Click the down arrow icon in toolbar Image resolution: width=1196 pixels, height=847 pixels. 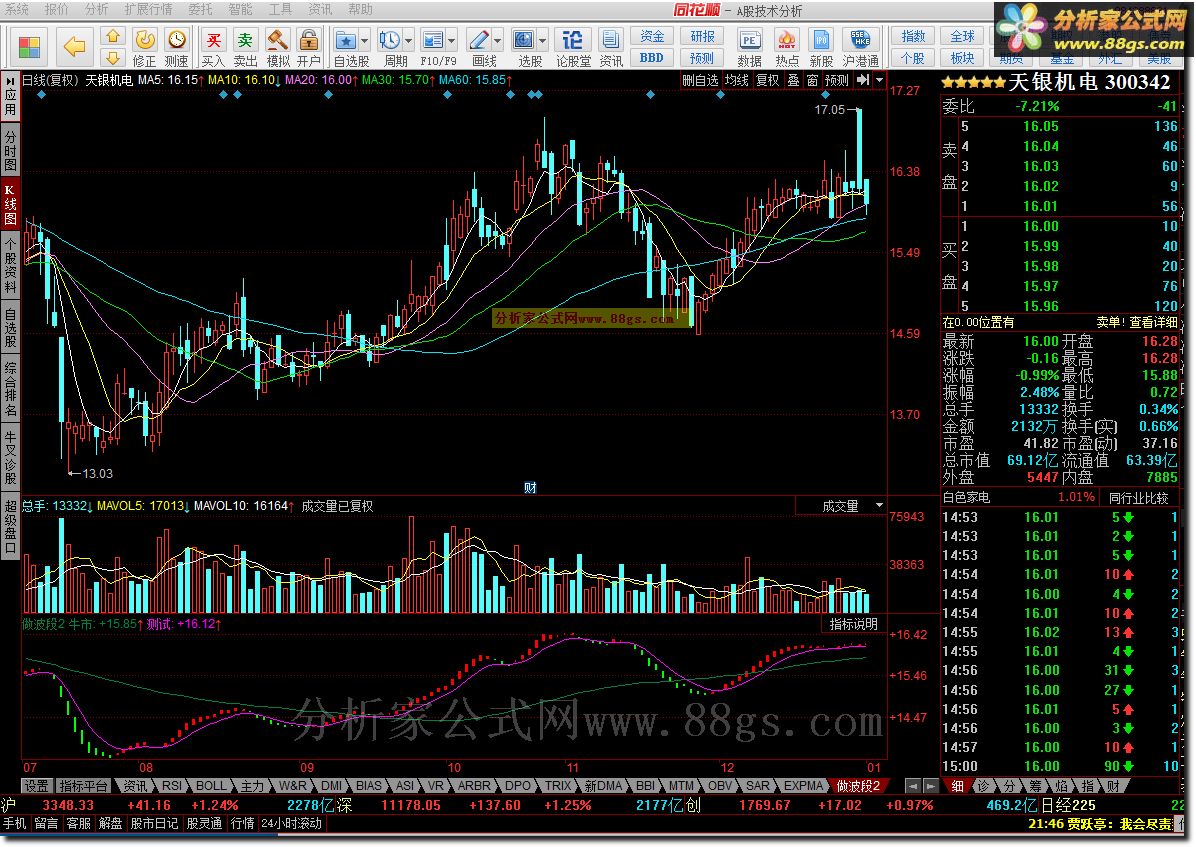click(113, 58)
